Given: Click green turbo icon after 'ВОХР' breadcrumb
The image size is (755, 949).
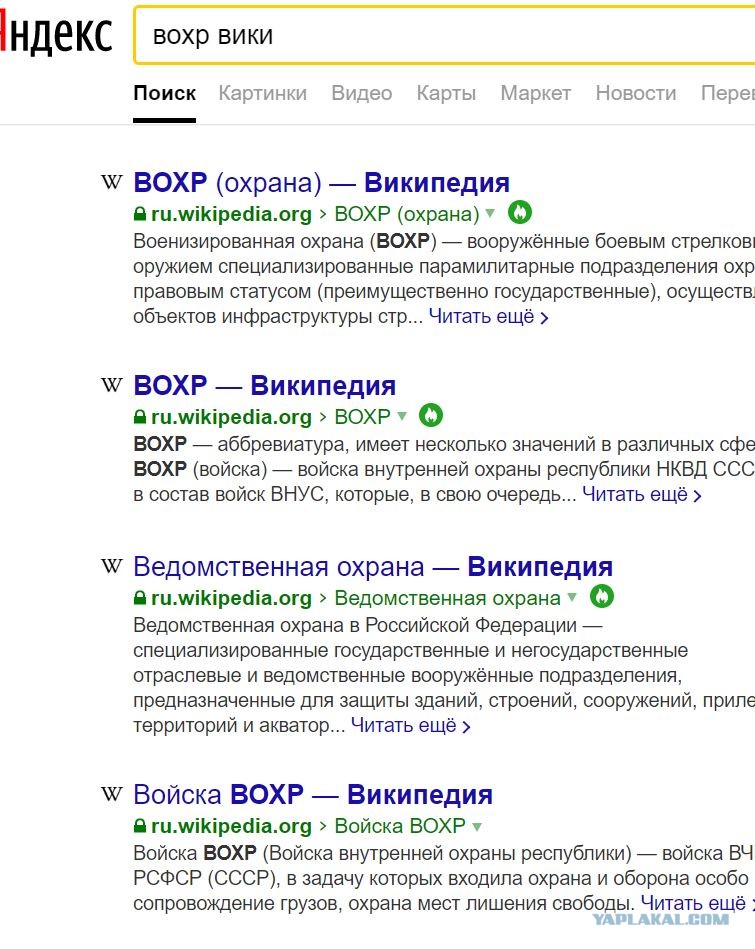Looking at the screenshot, I should [431, 415].
